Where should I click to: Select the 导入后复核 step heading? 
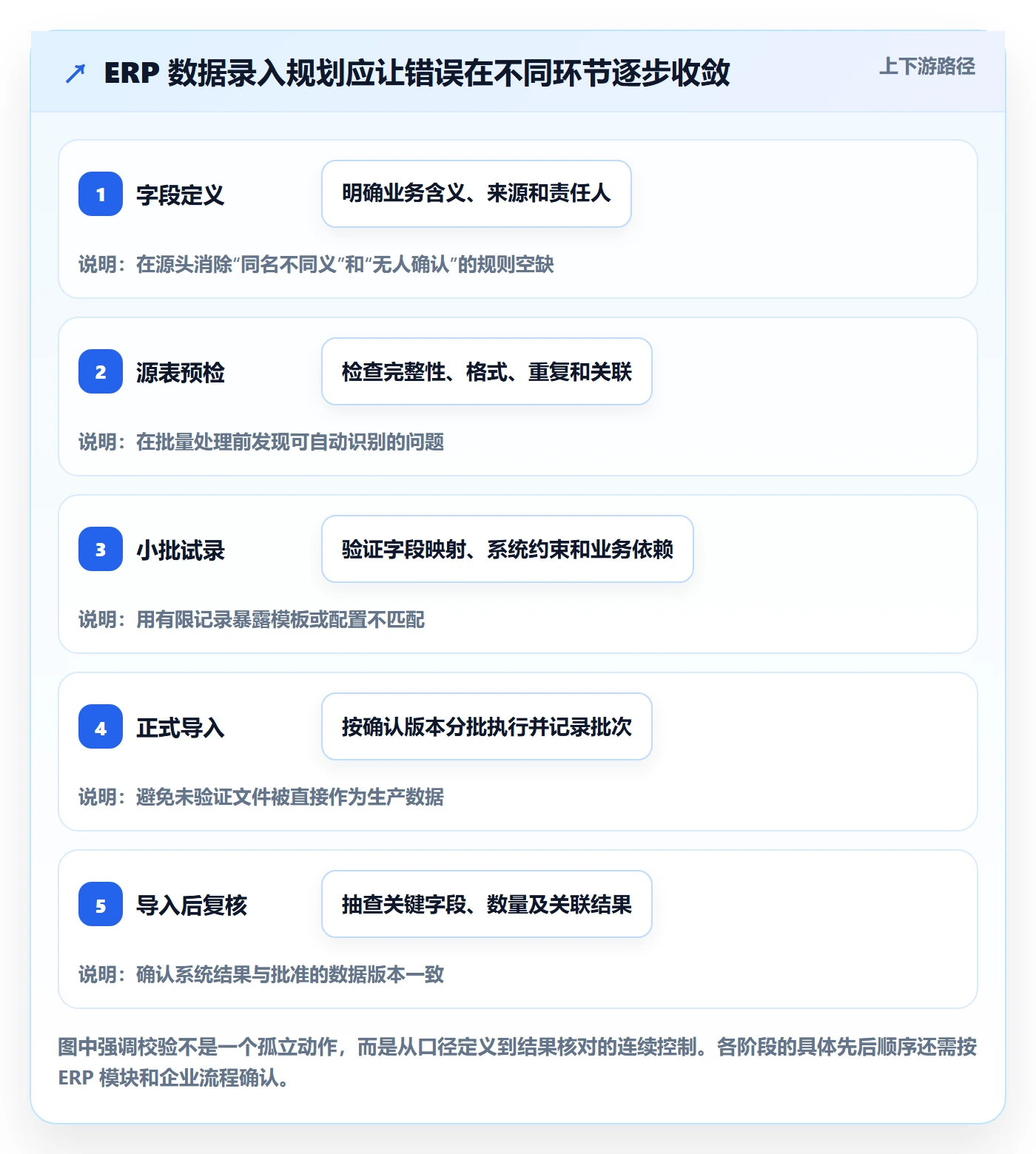click(191, 905)
